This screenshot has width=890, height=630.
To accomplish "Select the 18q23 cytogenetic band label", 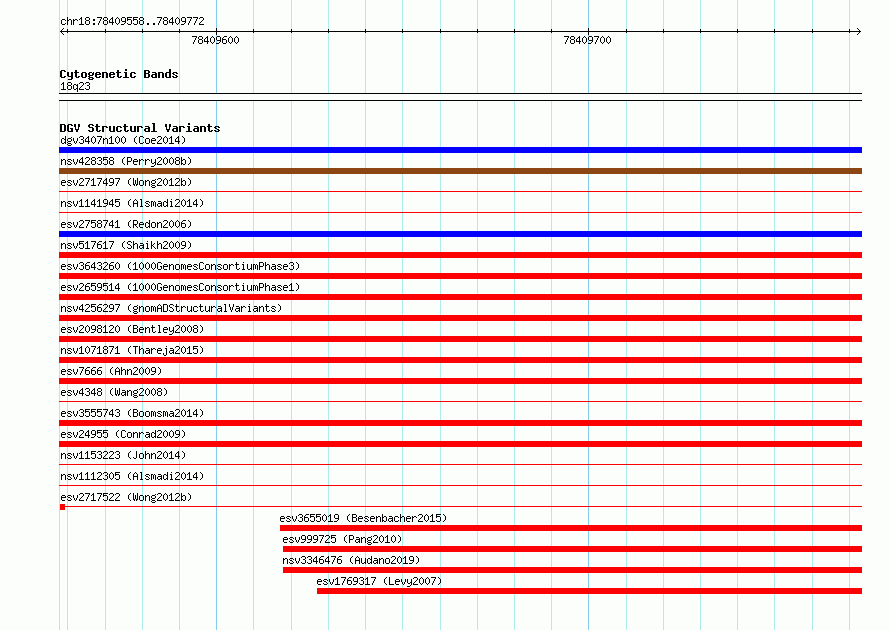I will (75, 86).
